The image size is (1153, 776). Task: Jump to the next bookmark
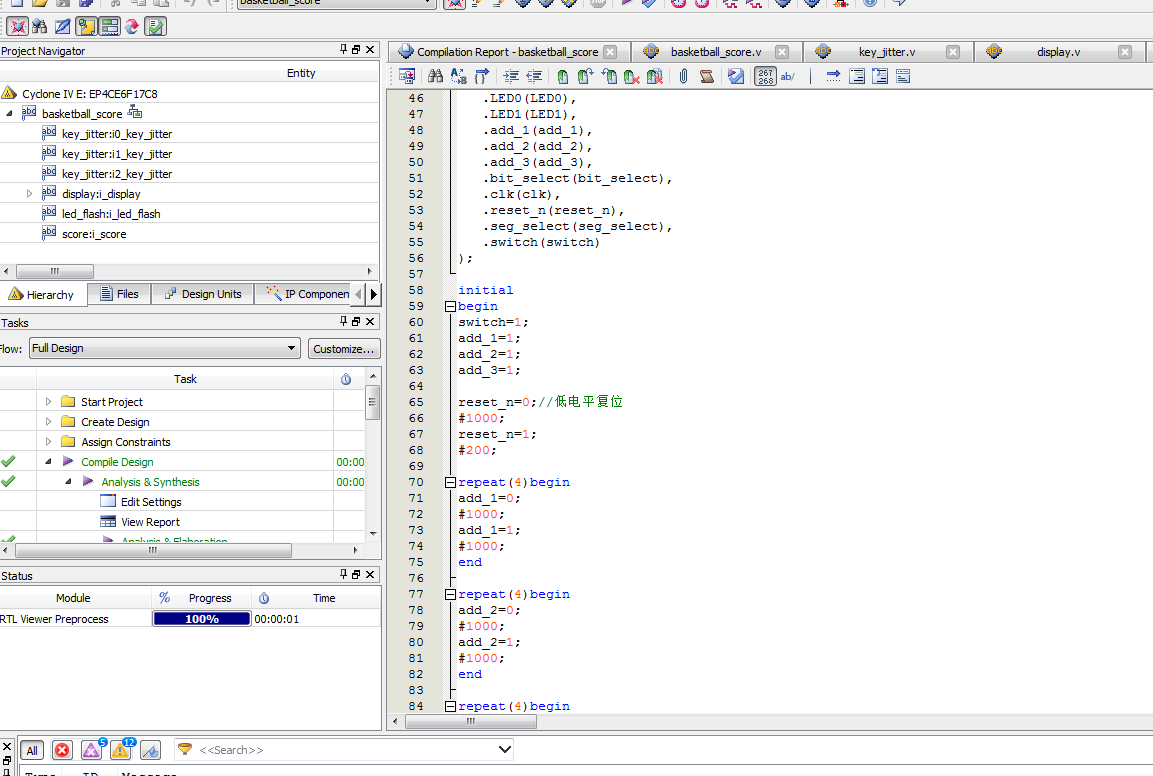point(585,76)
